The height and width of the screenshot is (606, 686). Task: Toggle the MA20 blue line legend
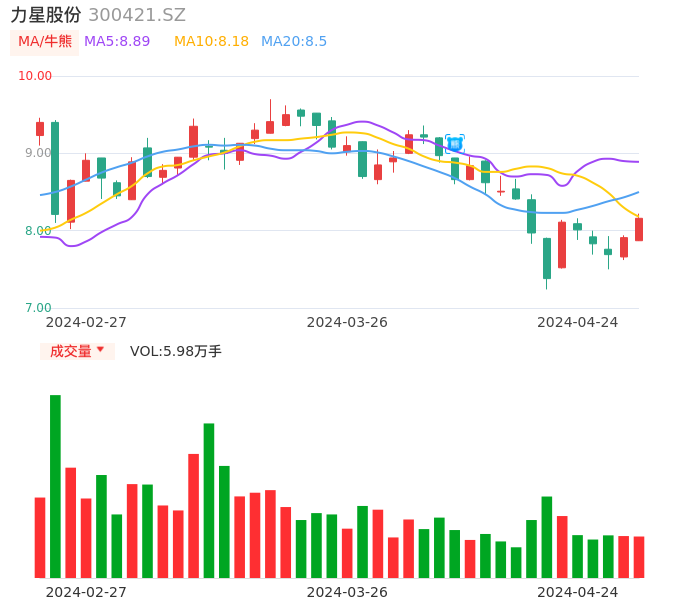tap(294, 42)
